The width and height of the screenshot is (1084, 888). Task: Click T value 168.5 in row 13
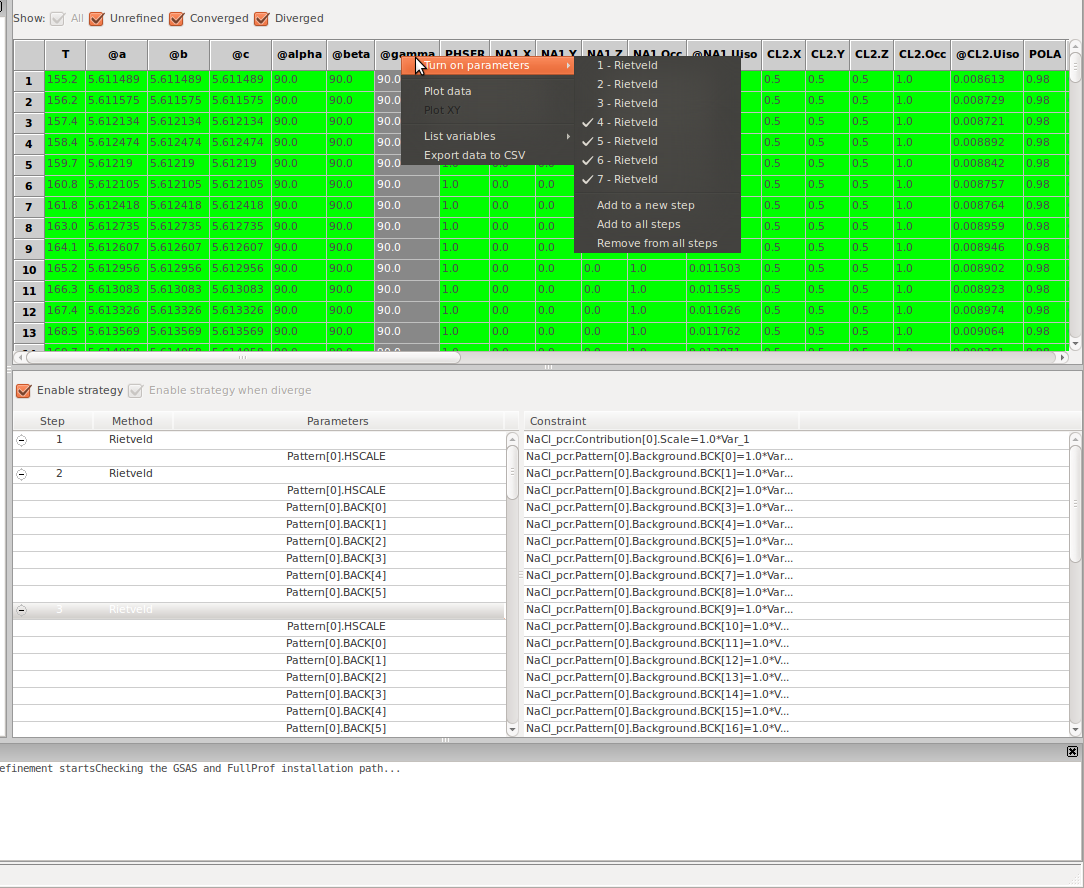point(65,331)
